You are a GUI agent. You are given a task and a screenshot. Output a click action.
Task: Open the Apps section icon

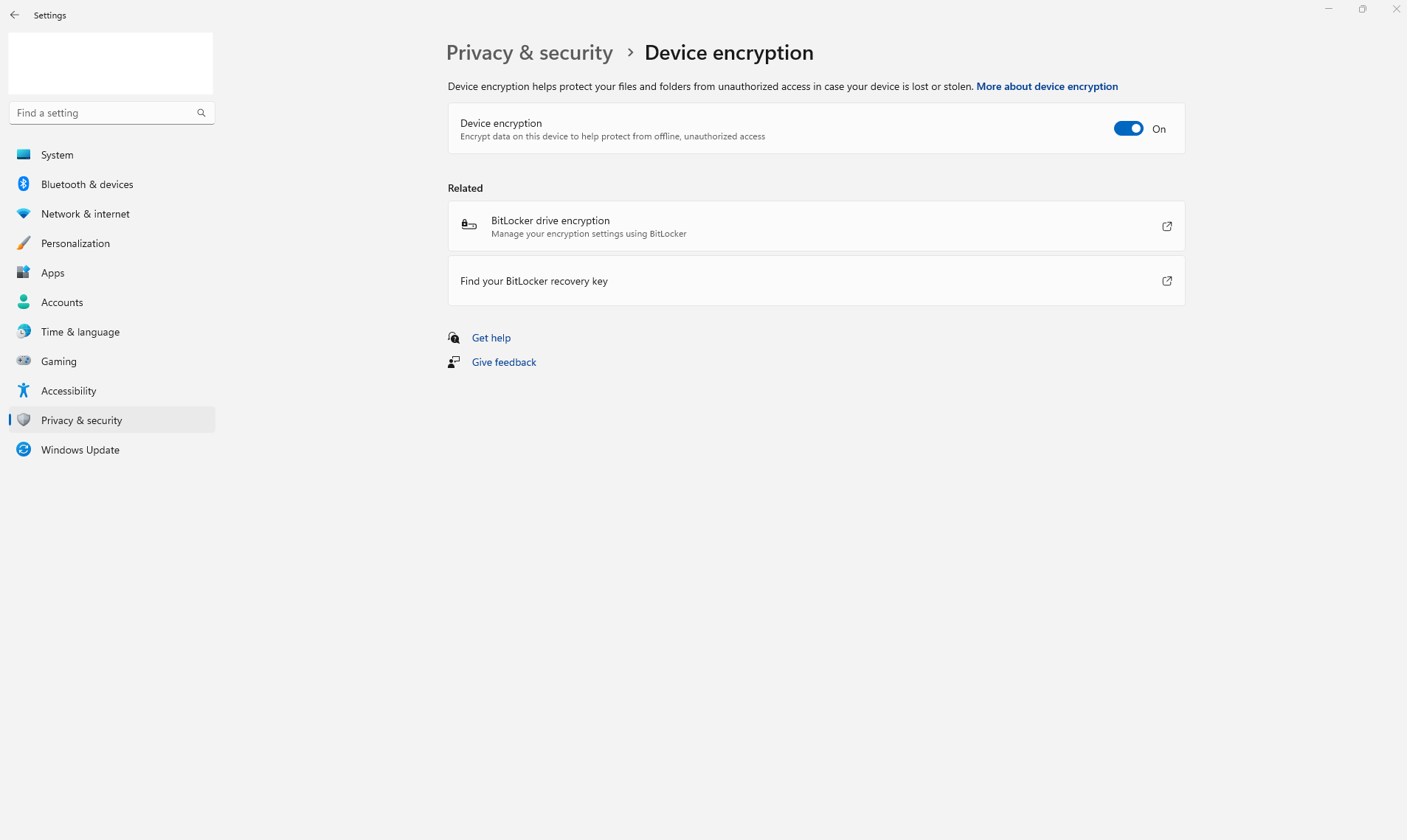24,273
